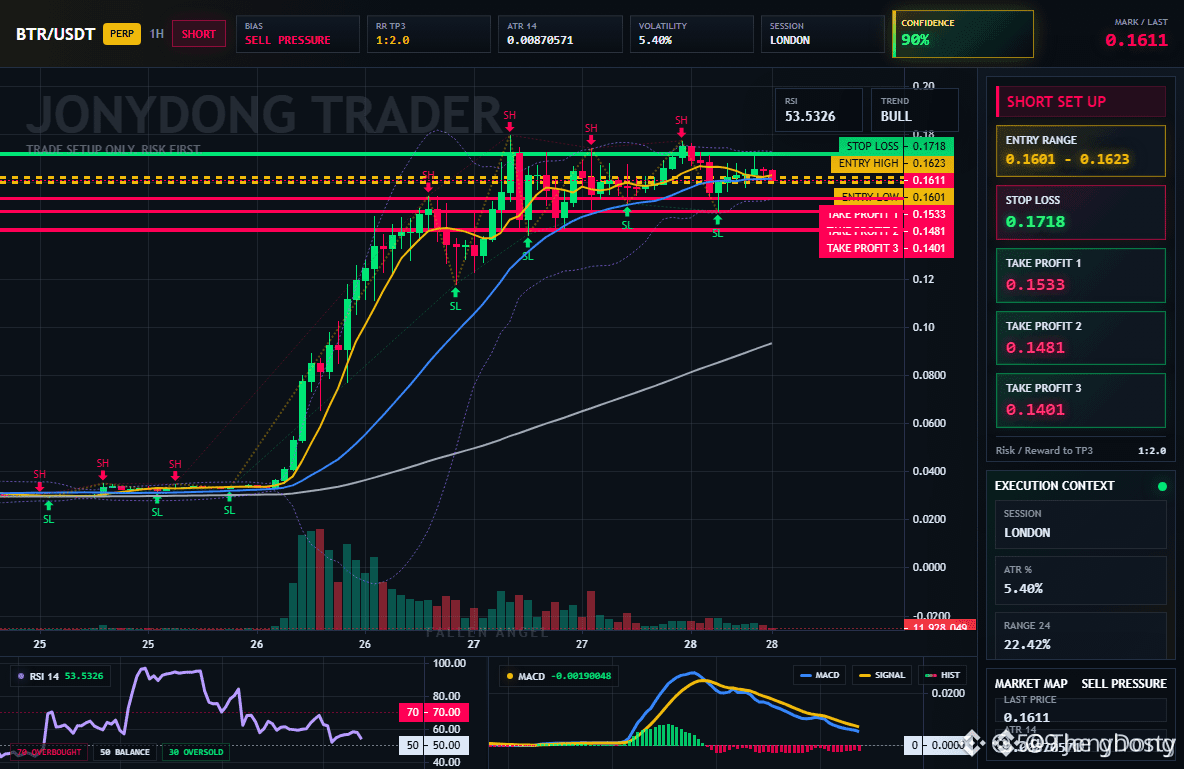1184x769 pixels.
Task: Click the 0.10 price axis label
Action: coord(923,327)
